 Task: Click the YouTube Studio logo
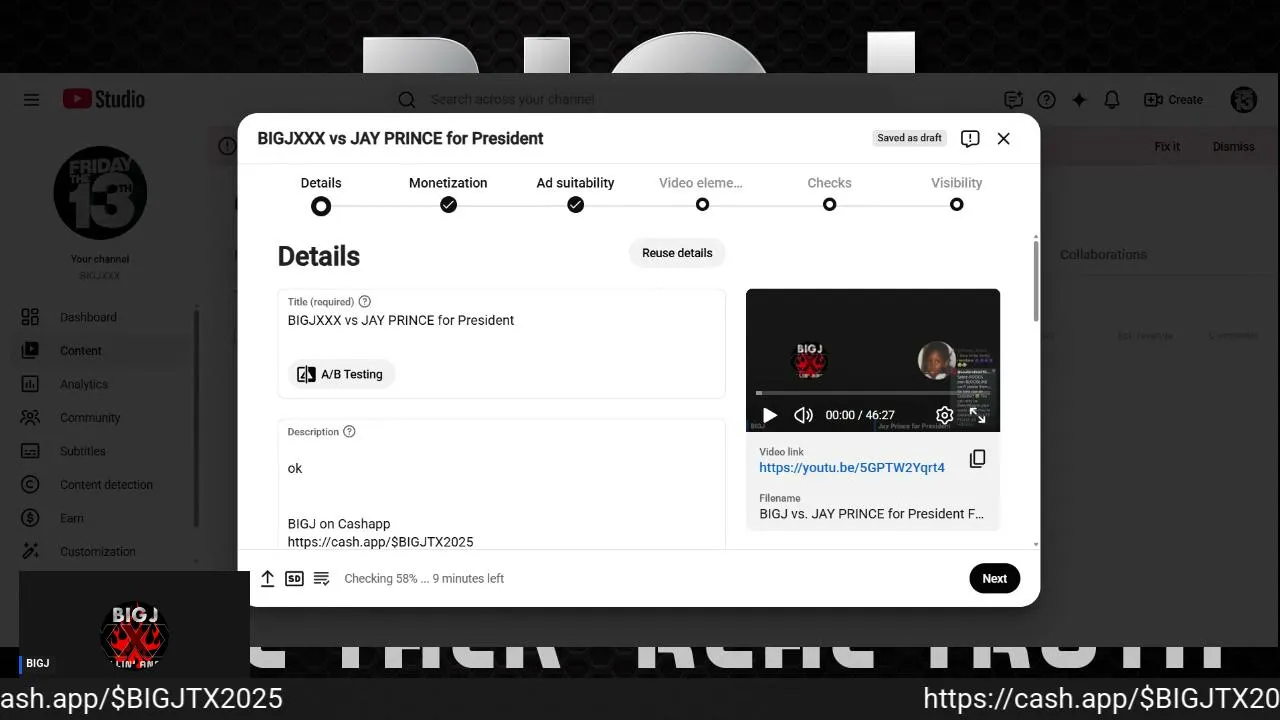[x=104, y=99]
